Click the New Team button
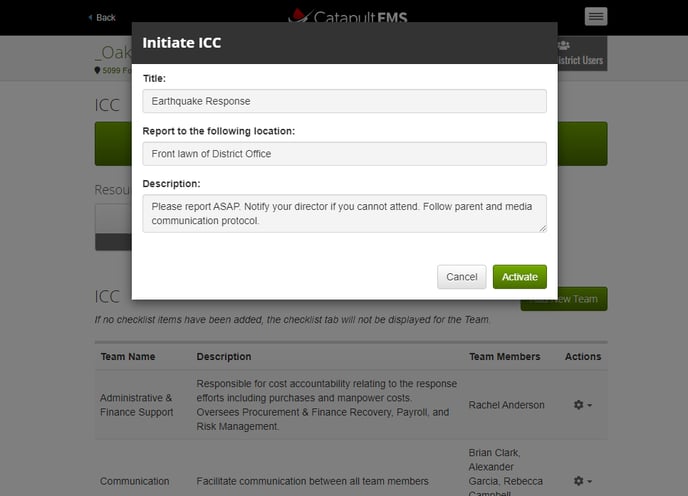 (x=580, y=298)
